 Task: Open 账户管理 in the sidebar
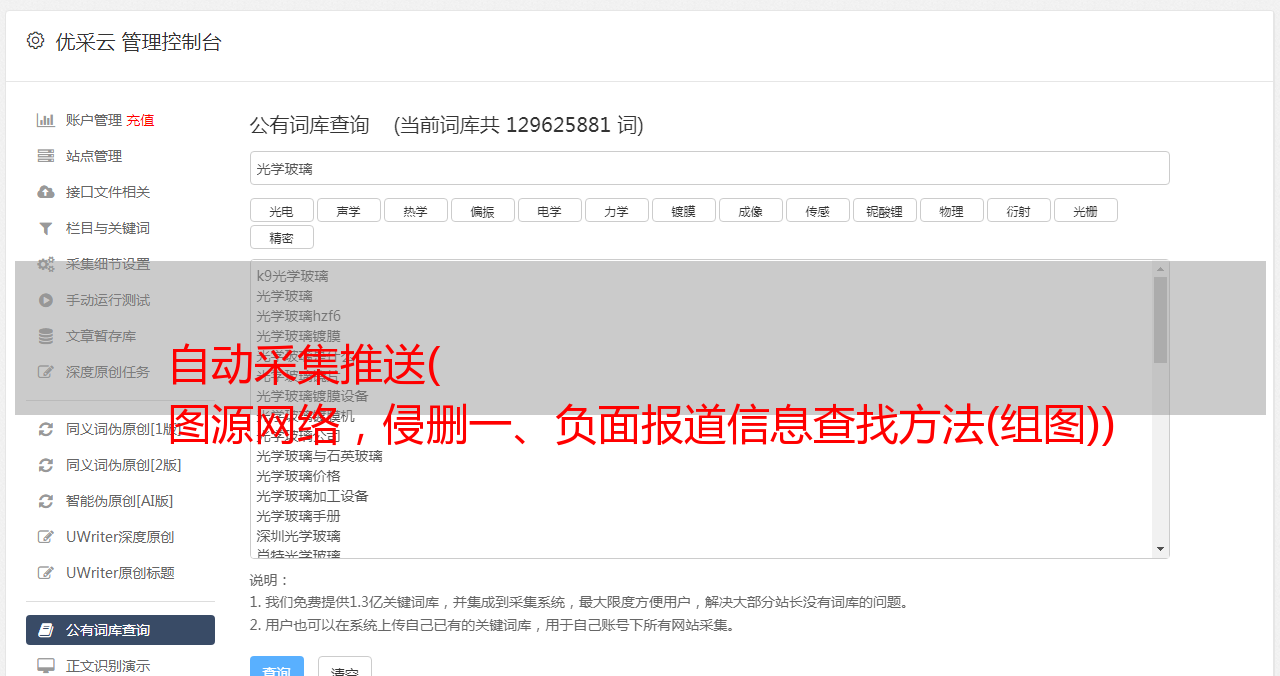pos(94,120)
